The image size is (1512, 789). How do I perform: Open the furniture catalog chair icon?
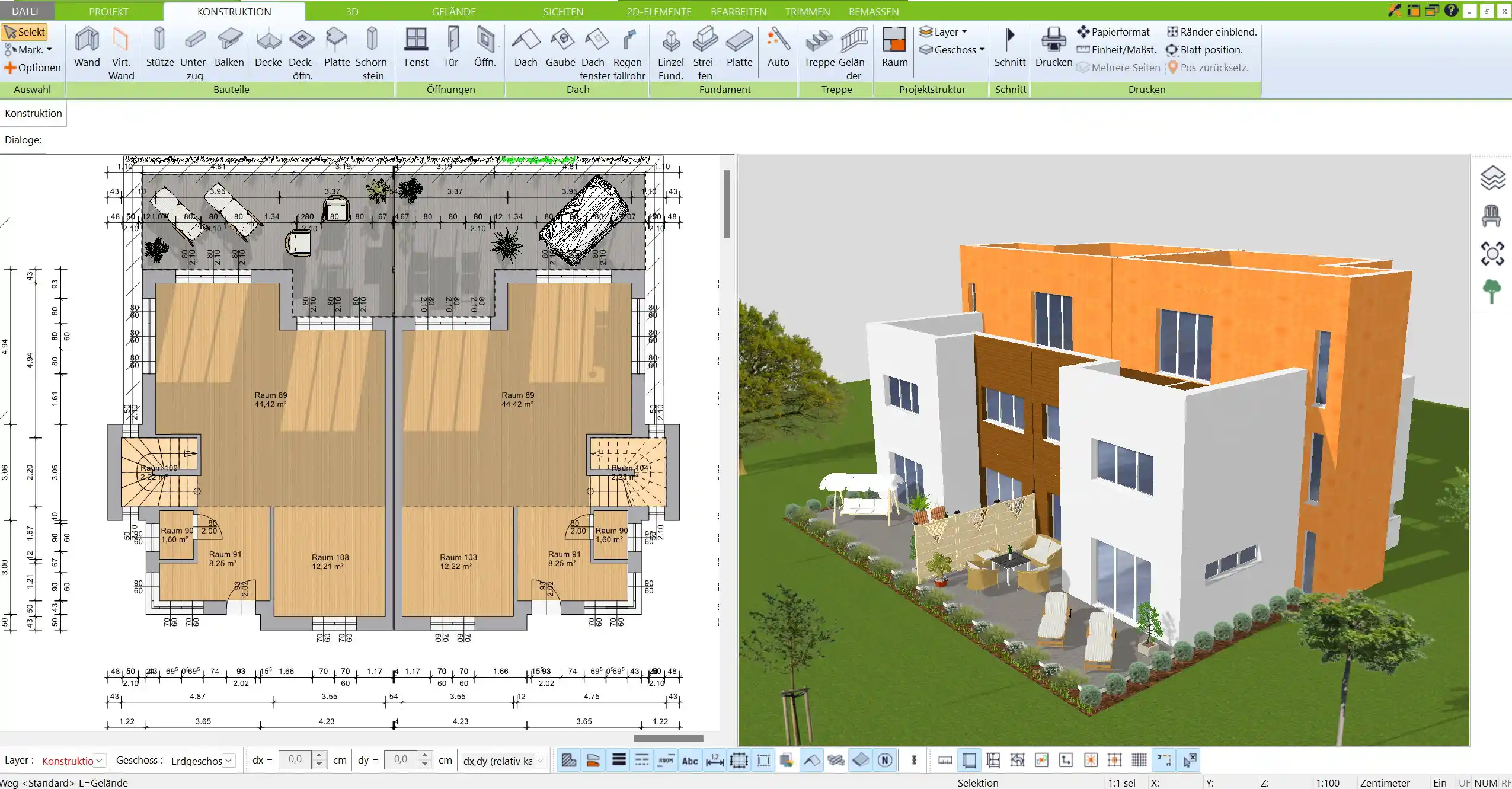[1491, 216]
